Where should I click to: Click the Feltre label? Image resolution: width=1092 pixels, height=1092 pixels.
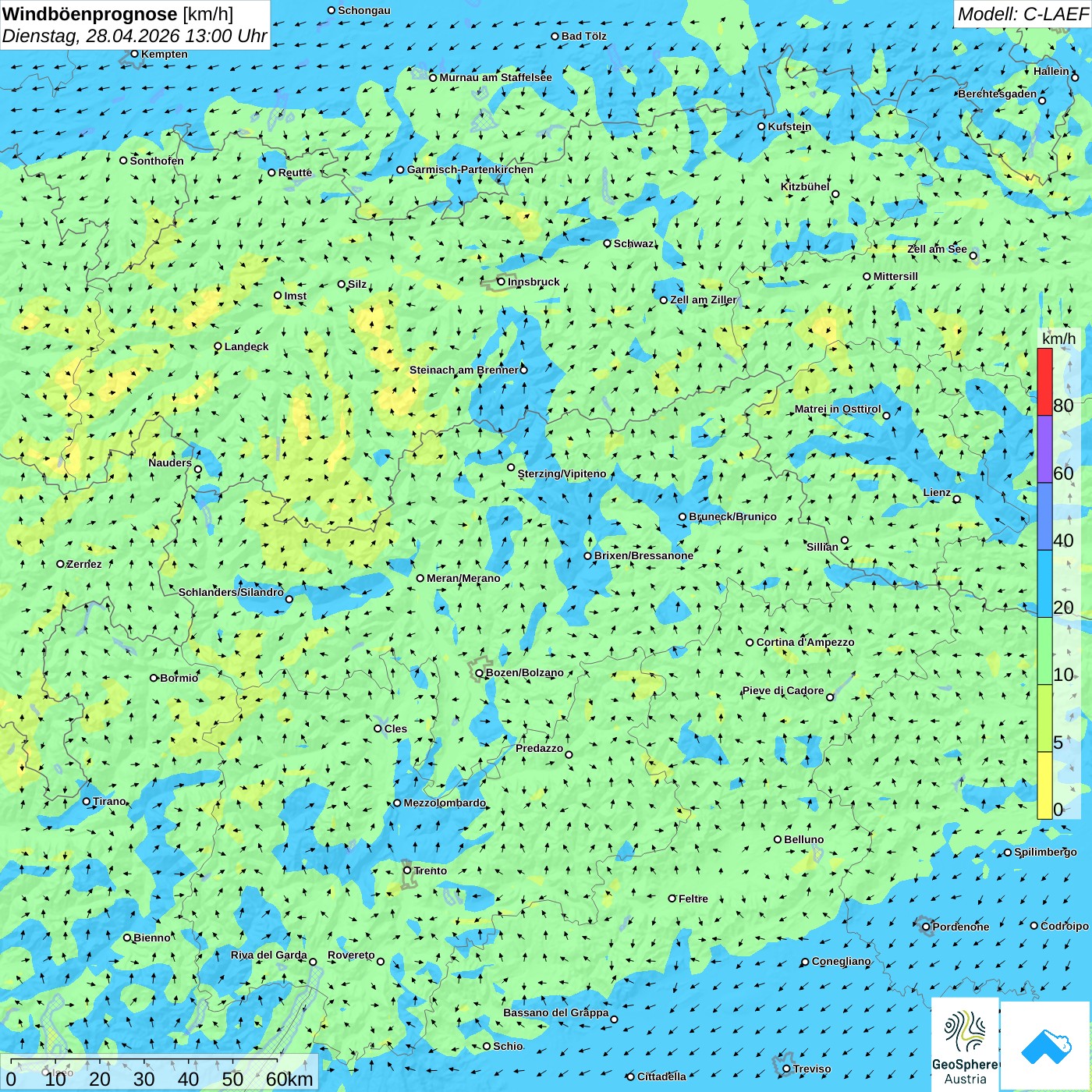pyautogui.click(x=693, y=899)
